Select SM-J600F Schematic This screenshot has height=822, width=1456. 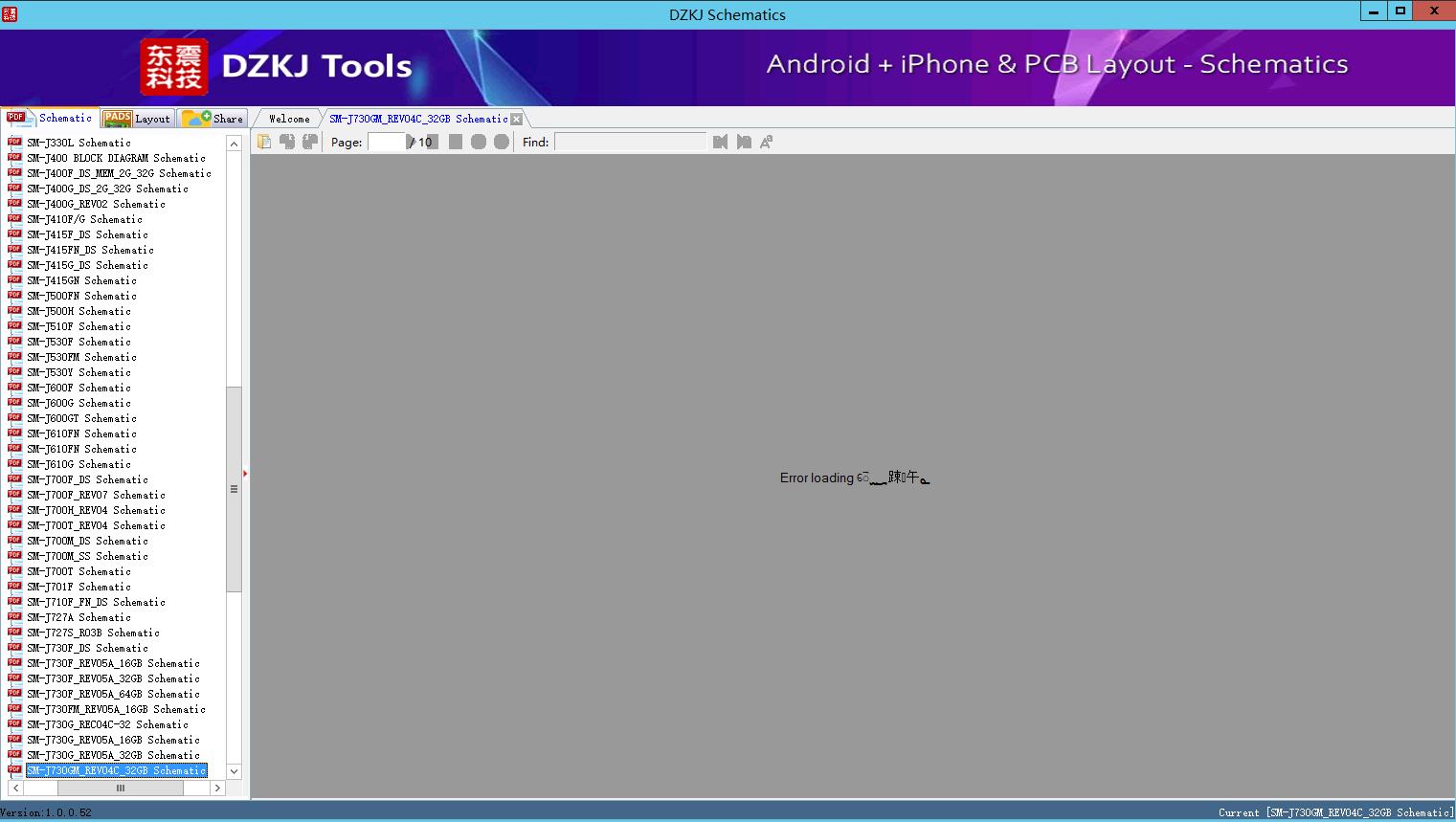pos(79,388)
